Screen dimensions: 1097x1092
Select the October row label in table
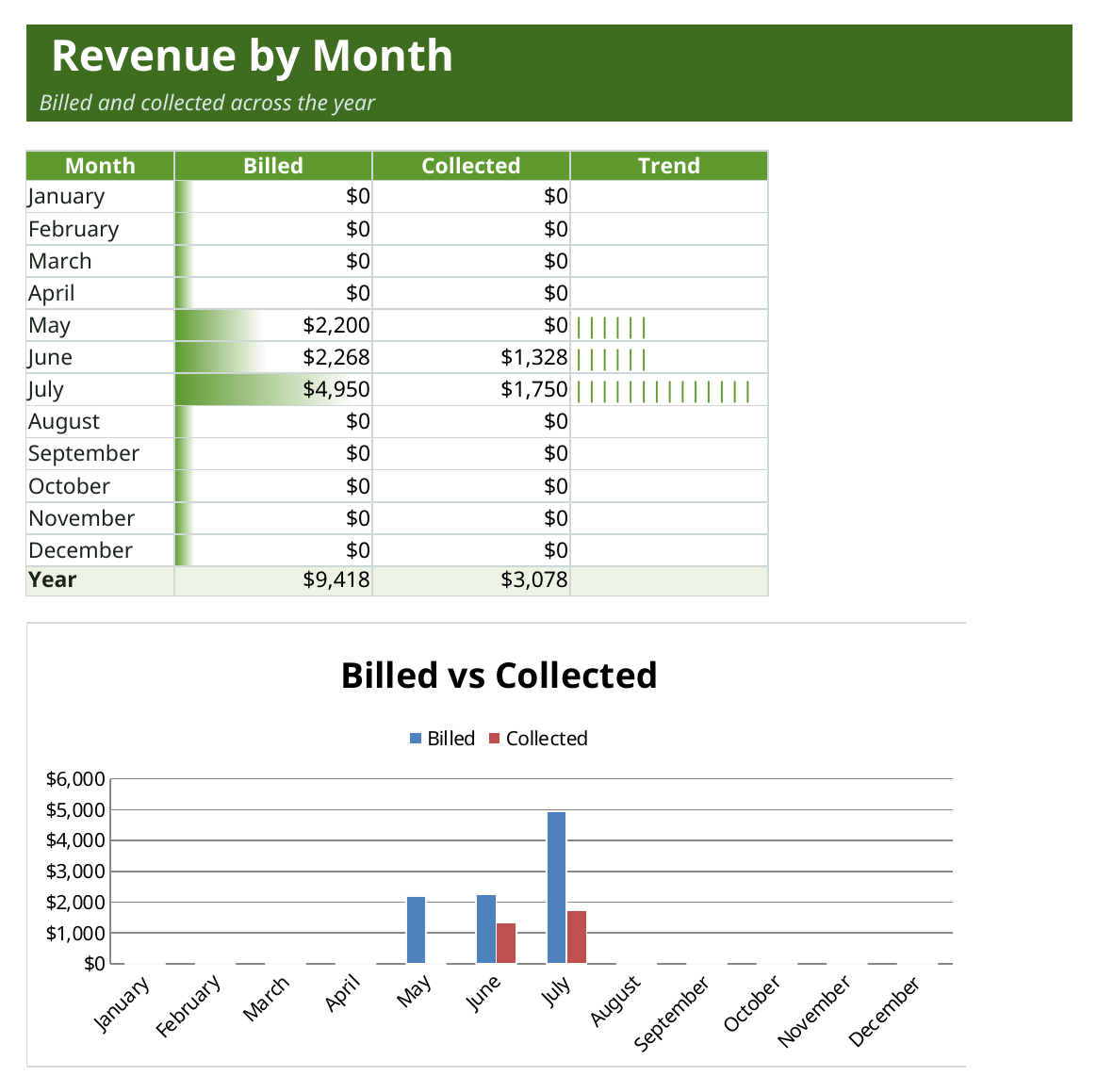[69, 486]
